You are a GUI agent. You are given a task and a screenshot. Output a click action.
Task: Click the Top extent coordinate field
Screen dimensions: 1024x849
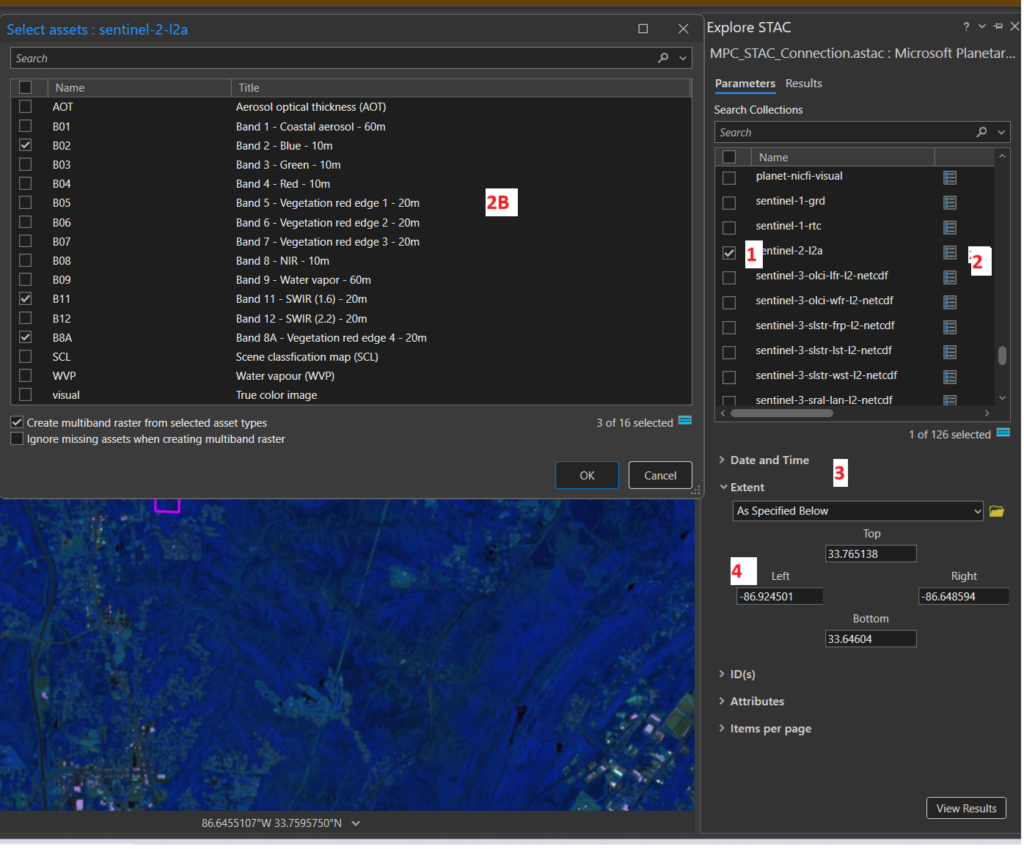coord(871,554)
